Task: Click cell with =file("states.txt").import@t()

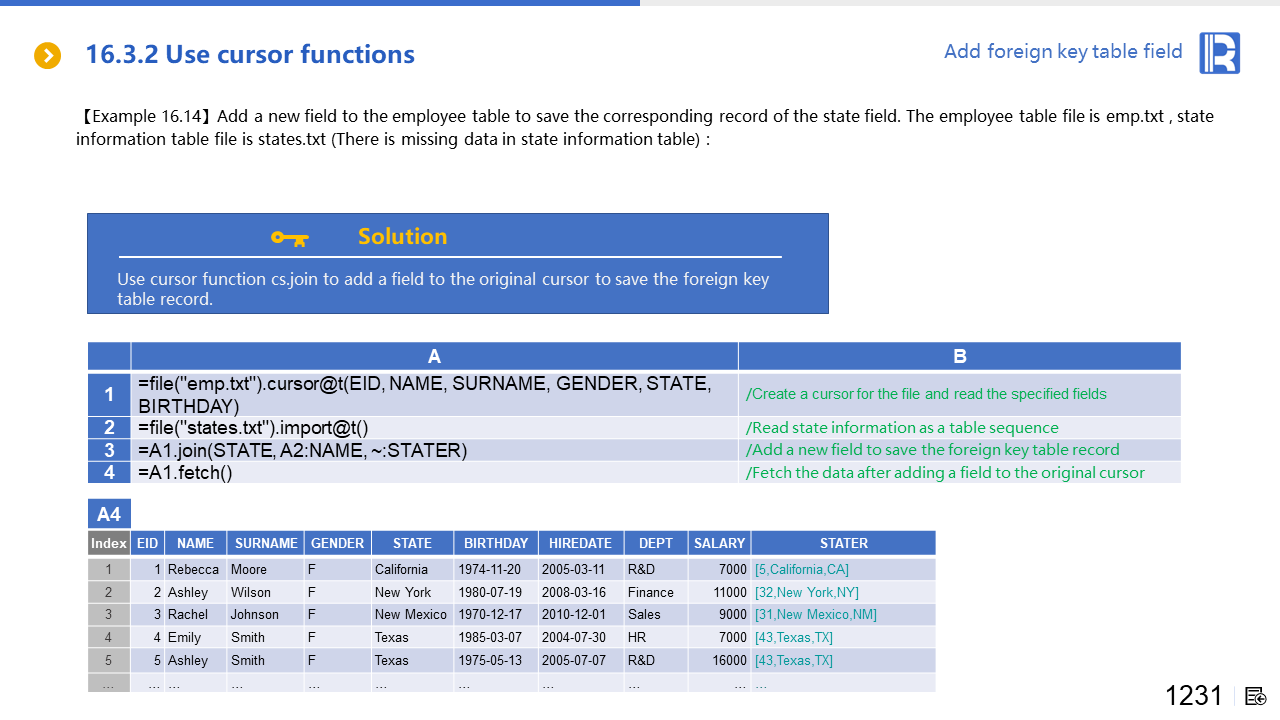Action: (x=434, y=428)
